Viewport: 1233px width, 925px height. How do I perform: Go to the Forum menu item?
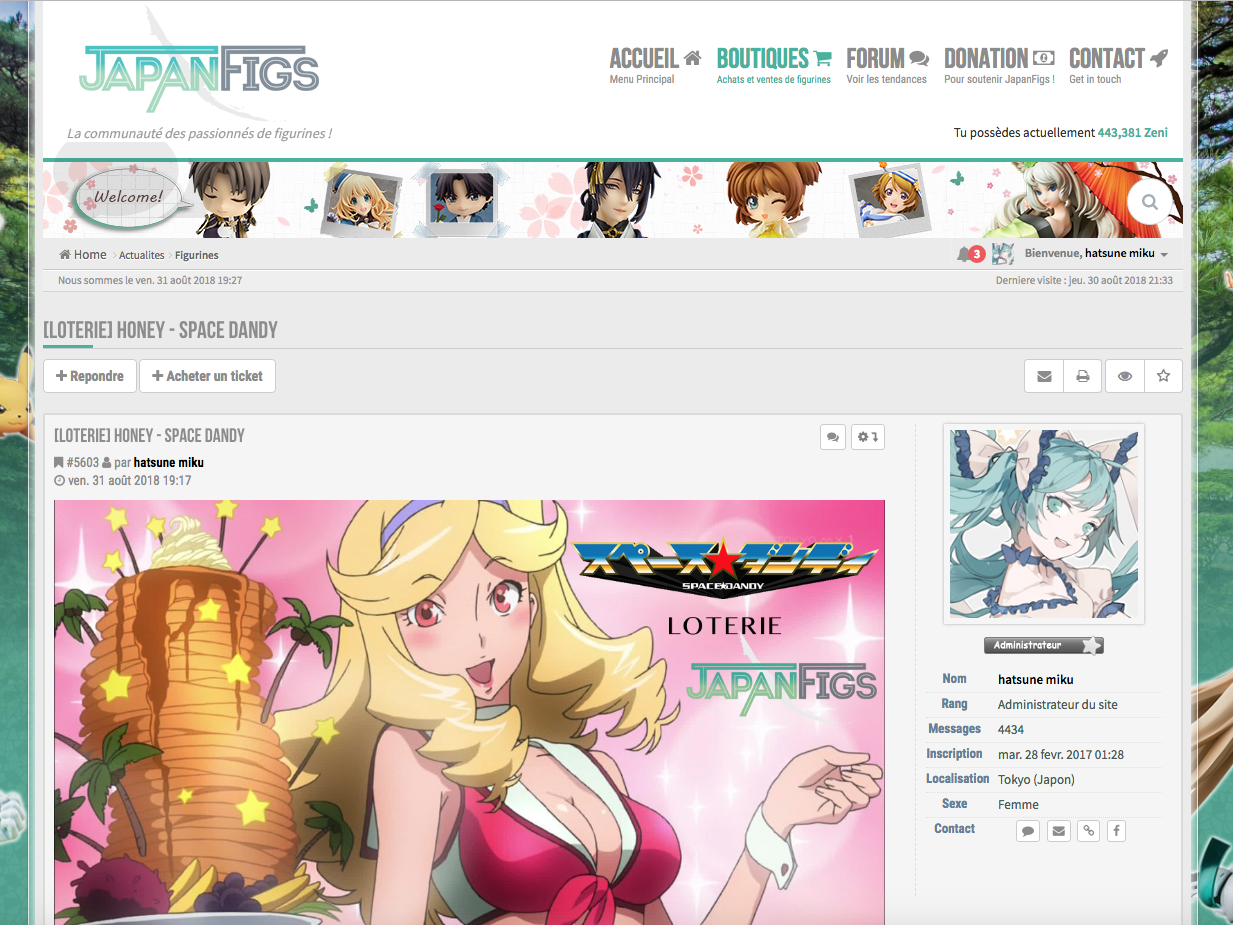[887, 65]
